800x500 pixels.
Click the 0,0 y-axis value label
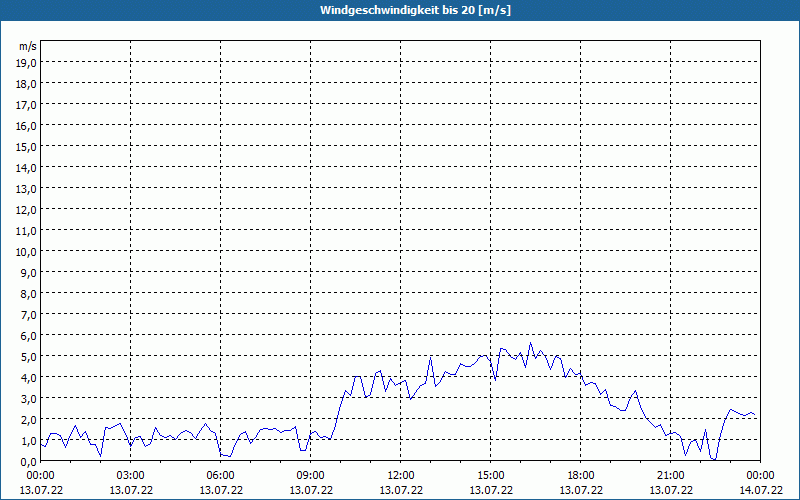click(x=28, y=462)
